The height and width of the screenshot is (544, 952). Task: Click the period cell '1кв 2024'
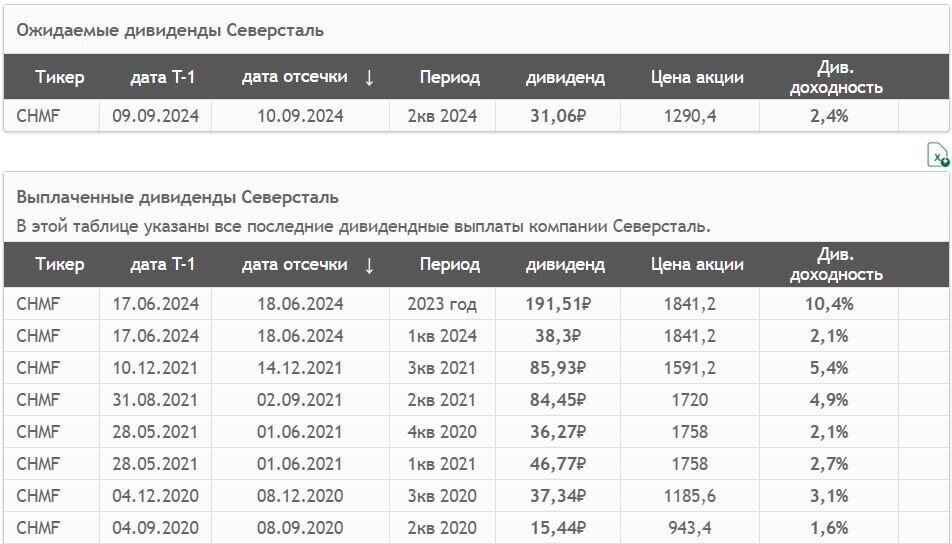click(x=442, y=336)
